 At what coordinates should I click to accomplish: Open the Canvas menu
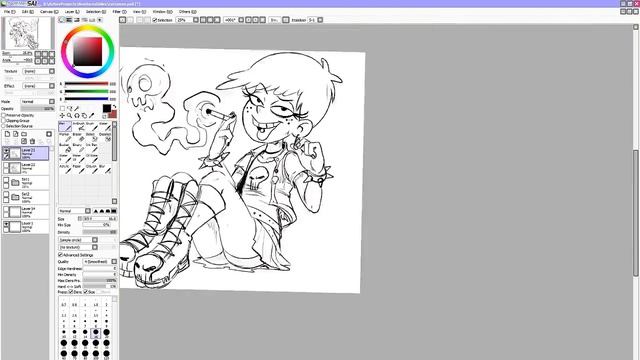pos(49,12)
